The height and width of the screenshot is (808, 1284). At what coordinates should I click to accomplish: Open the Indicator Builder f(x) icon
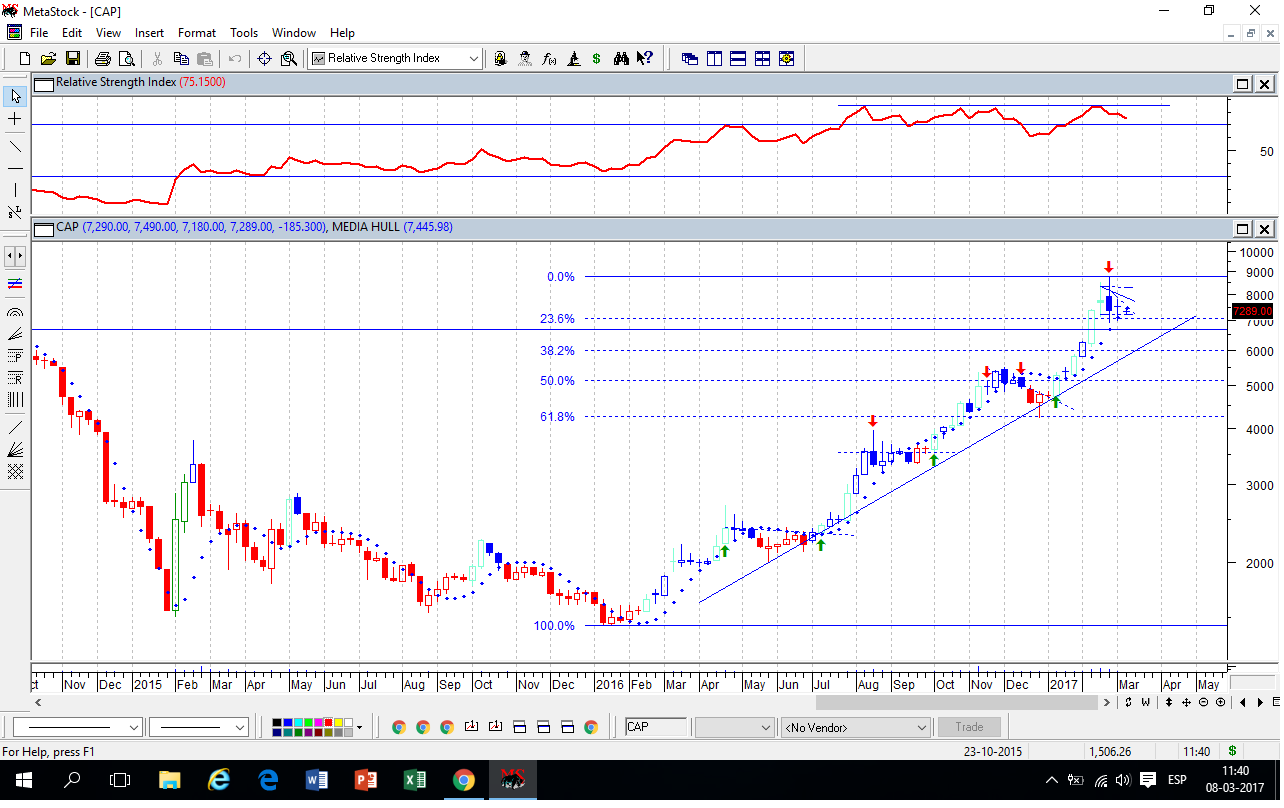(549, 58)
